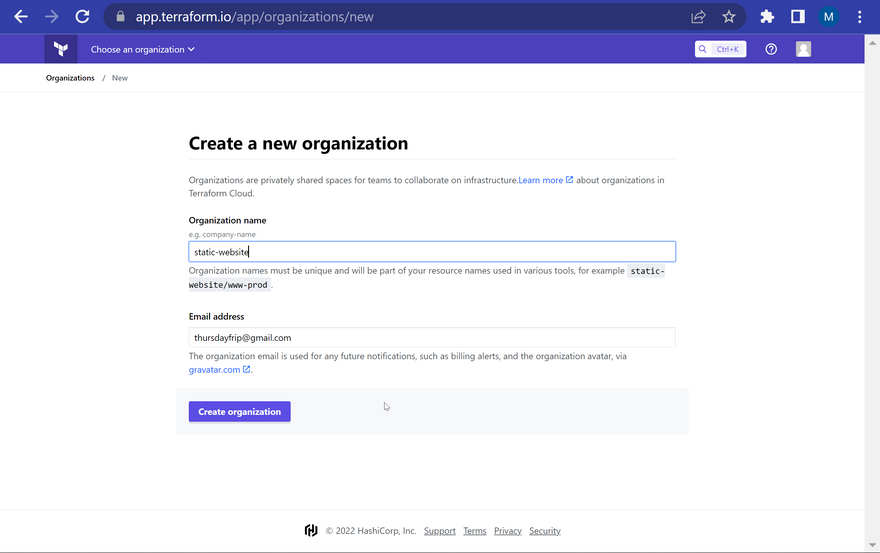The image size is (880, 553).
Task: Click the HashiCorp logo in footer
Action: [x=311, y=531]
